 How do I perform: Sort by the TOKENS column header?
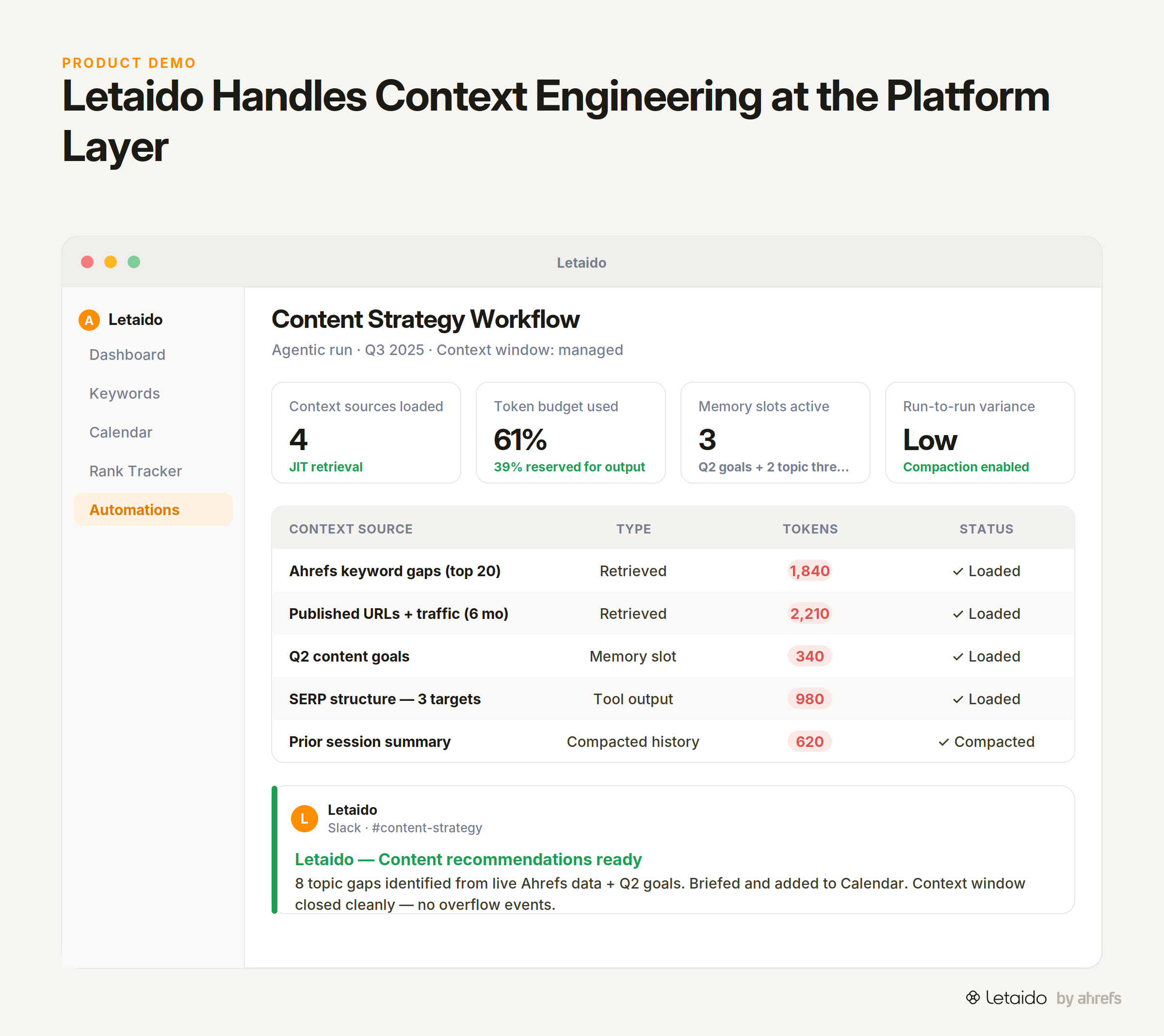click(x=810, y=529)
